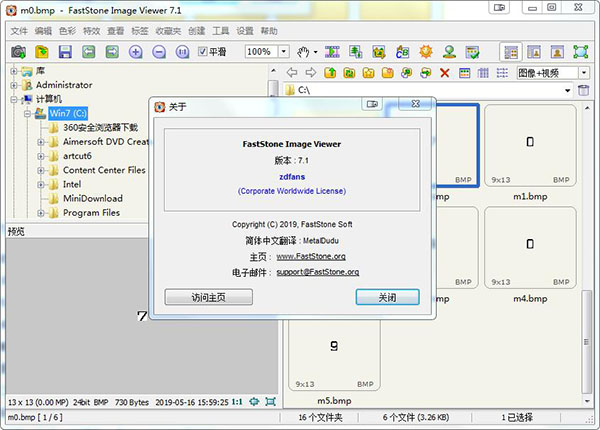Expand the artcut6 folder node
600x430 pixels.
coord(41,156)
